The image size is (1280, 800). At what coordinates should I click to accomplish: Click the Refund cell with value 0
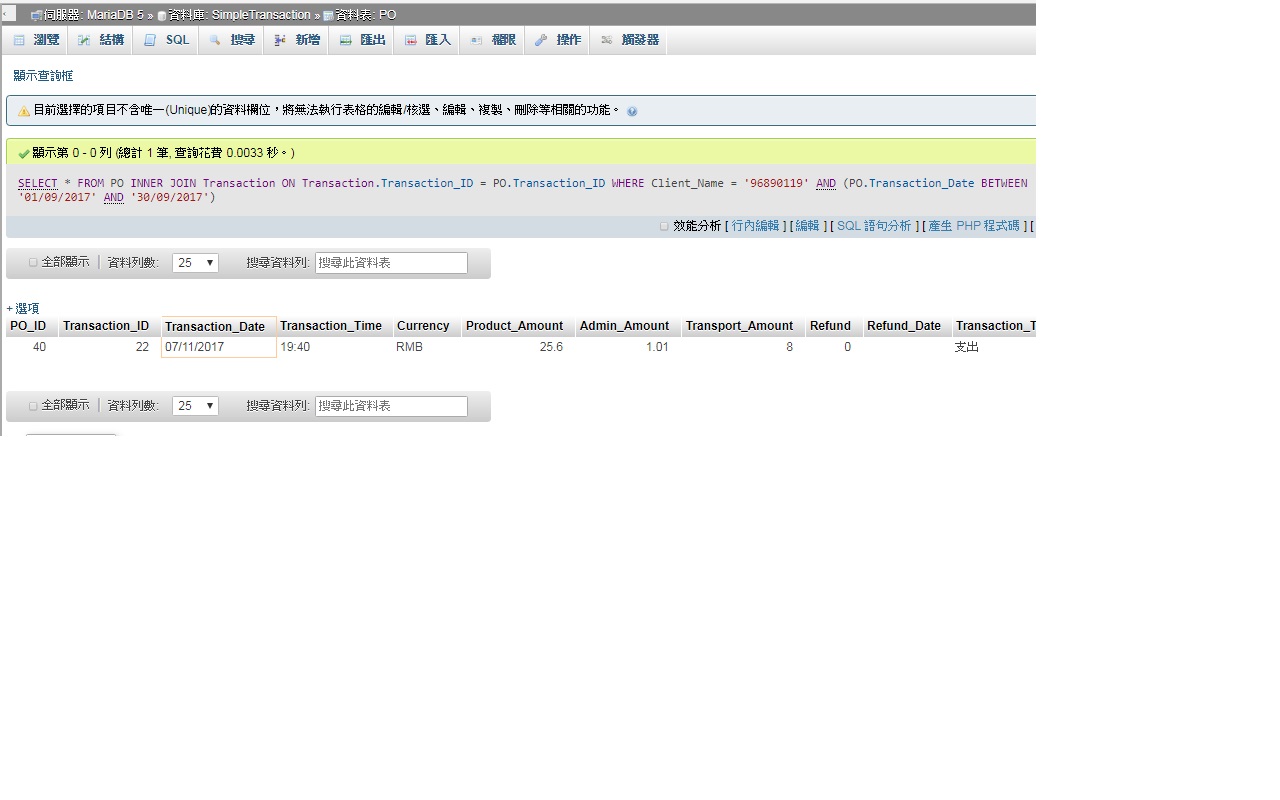coord(834,347)
